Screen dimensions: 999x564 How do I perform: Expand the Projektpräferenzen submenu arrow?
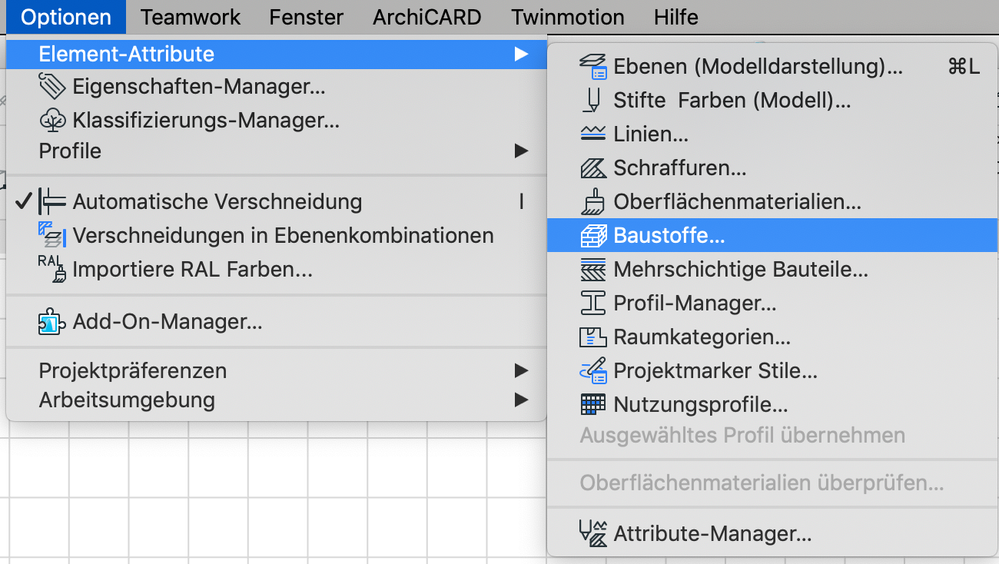pyautogui.click(x=521, y=371)
